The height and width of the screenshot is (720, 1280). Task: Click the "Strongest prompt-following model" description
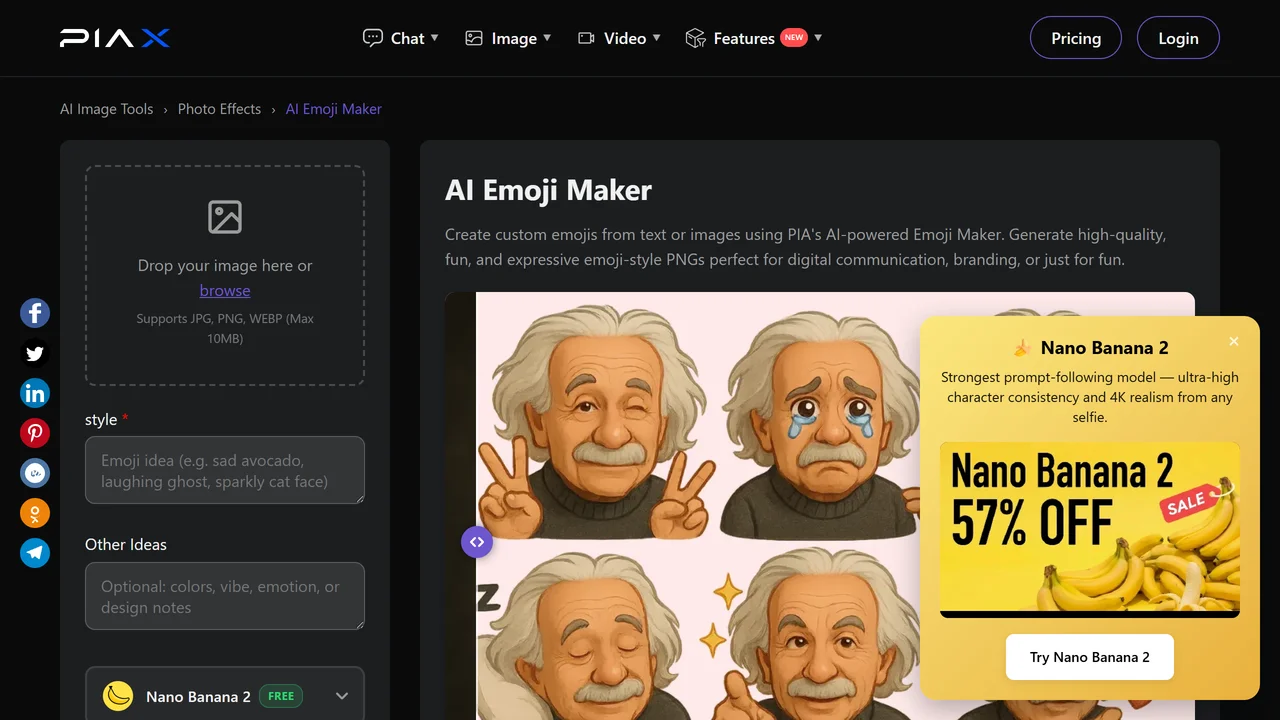point(1090,397)
